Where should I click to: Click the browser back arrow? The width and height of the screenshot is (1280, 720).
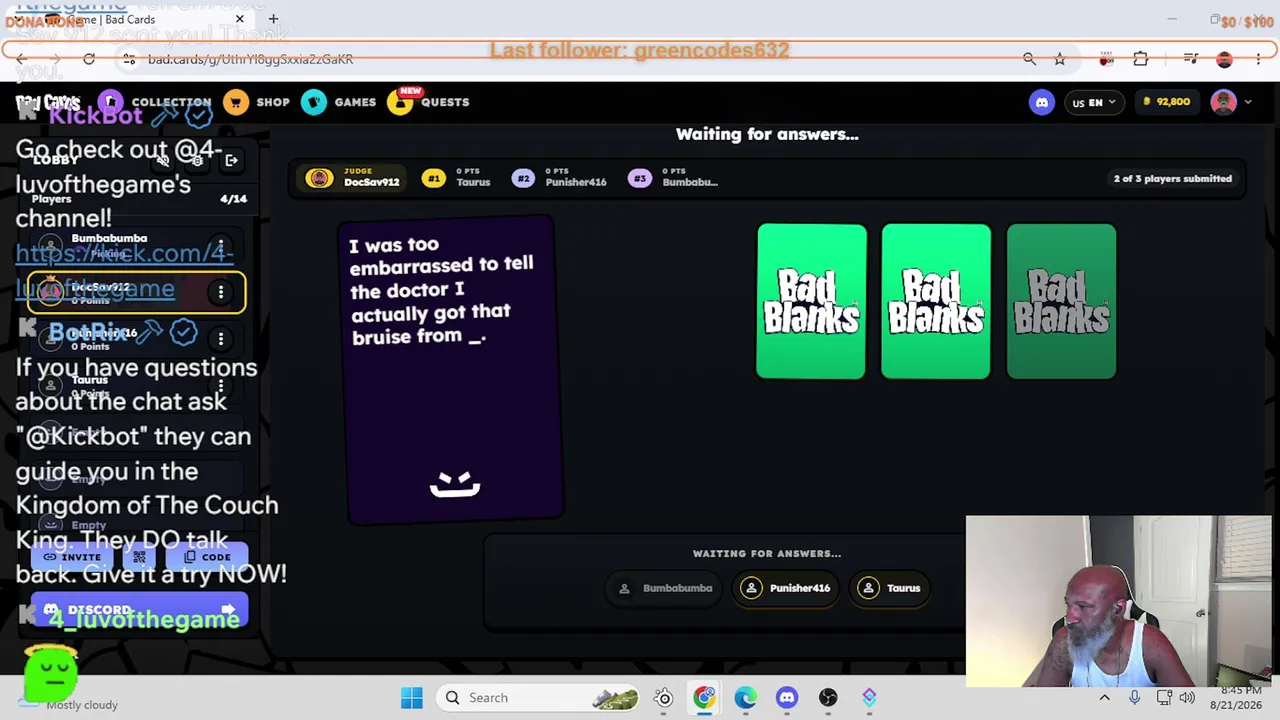(x=21, y=60)
